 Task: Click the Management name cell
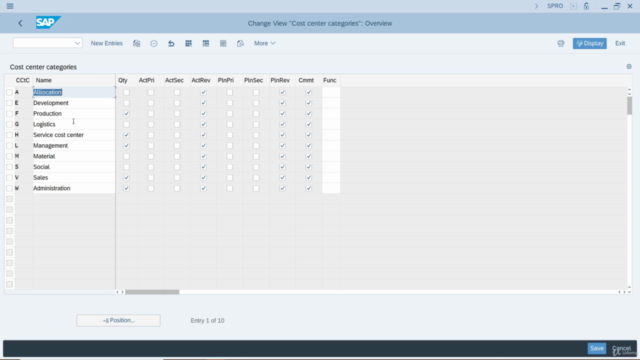coord(74,146)
